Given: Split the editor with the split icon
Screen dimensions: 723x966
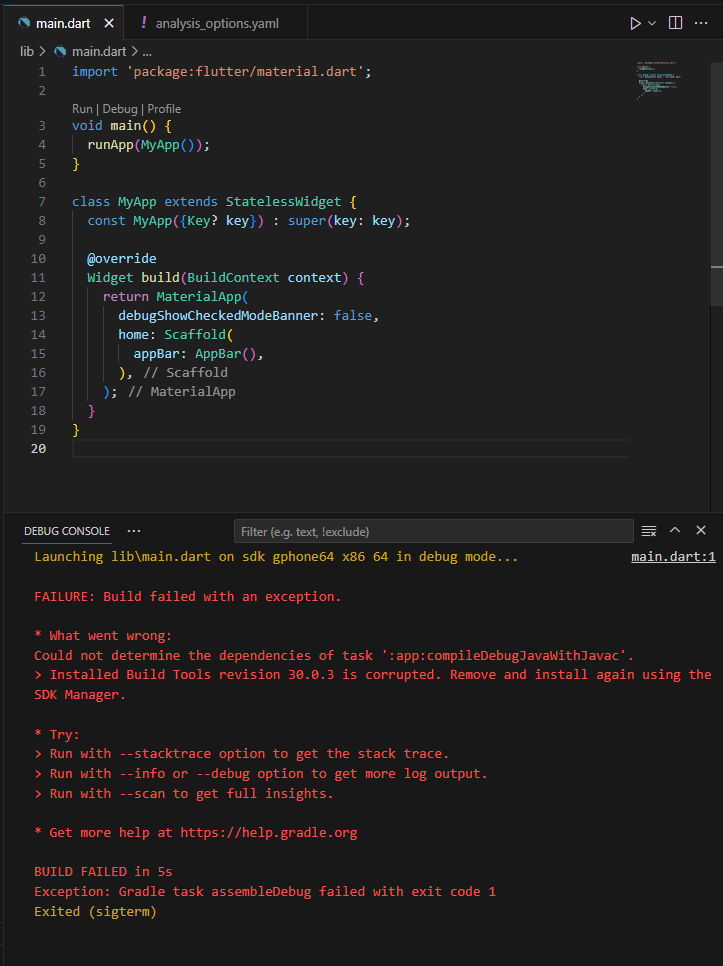Looking at the screenshot, I should pyautogui.click(x=676, y=23).
